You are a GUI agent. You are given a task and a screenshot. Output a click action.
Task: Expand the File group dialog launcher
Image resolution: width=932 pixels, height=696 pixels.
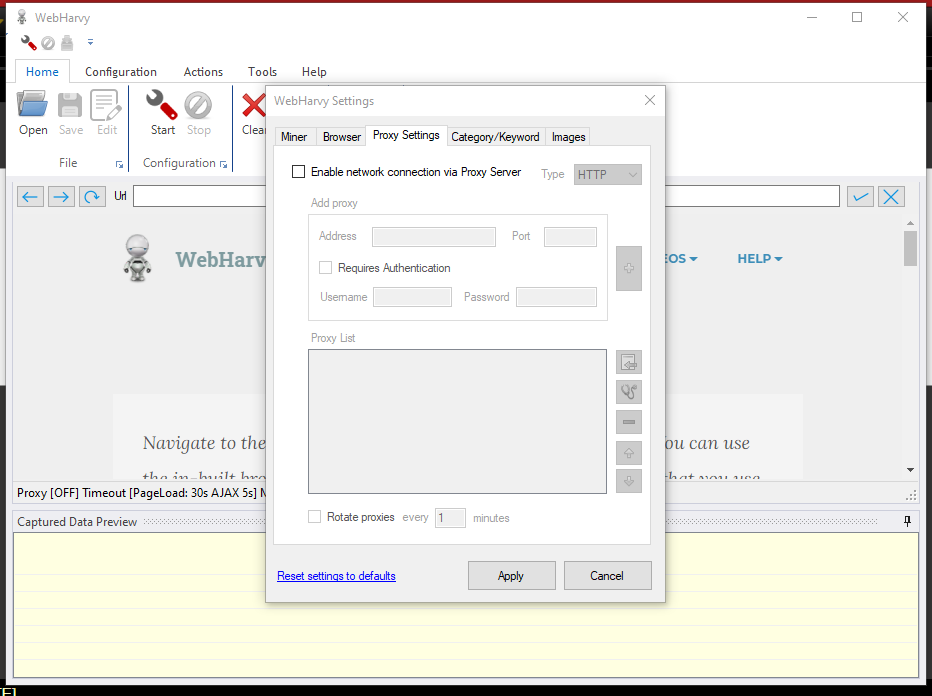119,165
